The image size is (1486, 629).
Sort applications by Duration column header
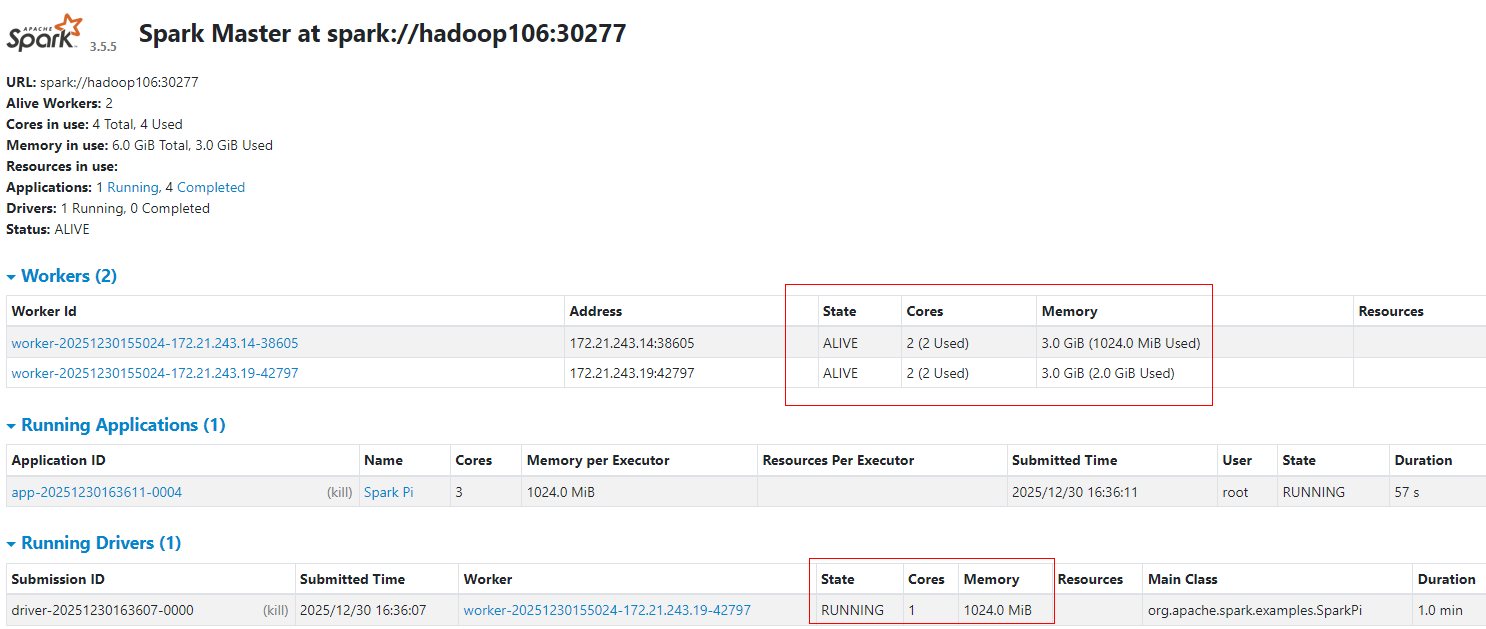click(1423, 460)
